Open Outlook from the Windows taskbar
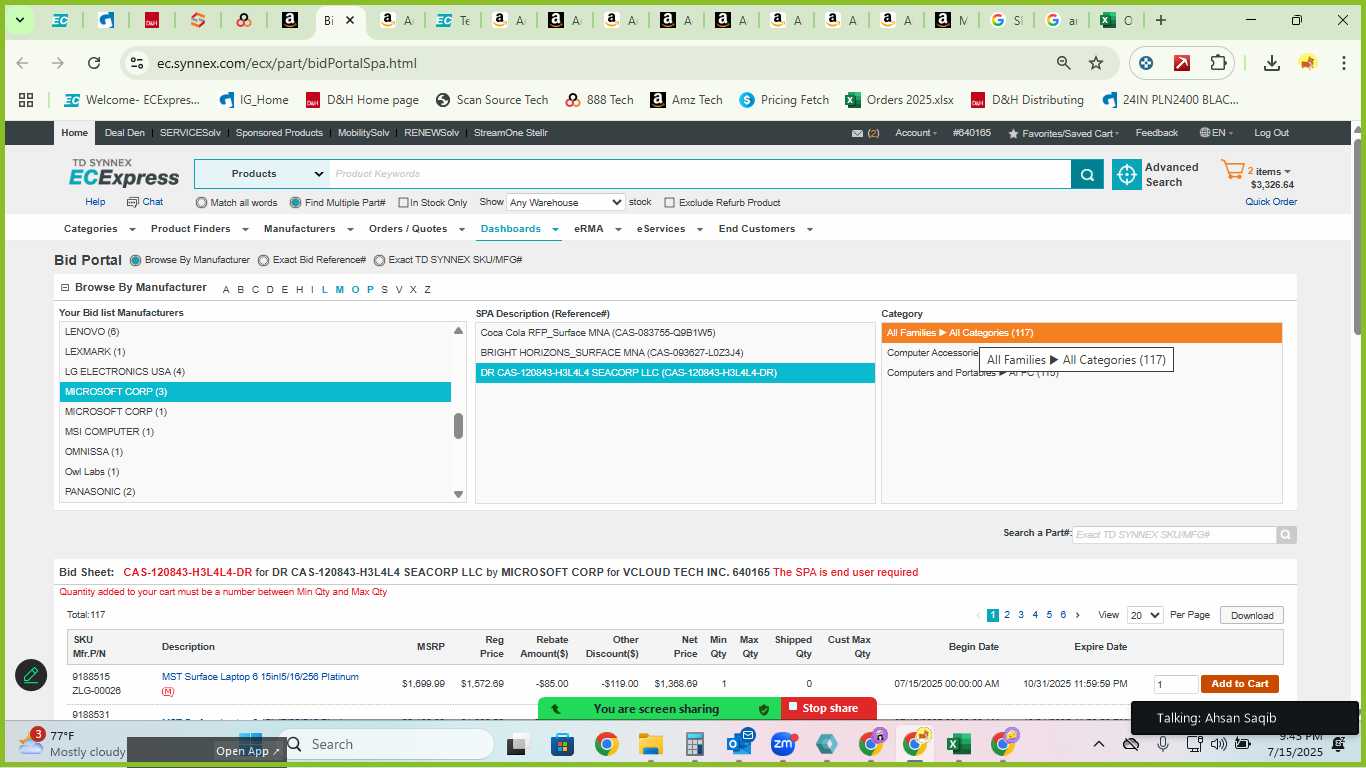The height and width of the screenshot is (768, 1366). pos(740,744)
